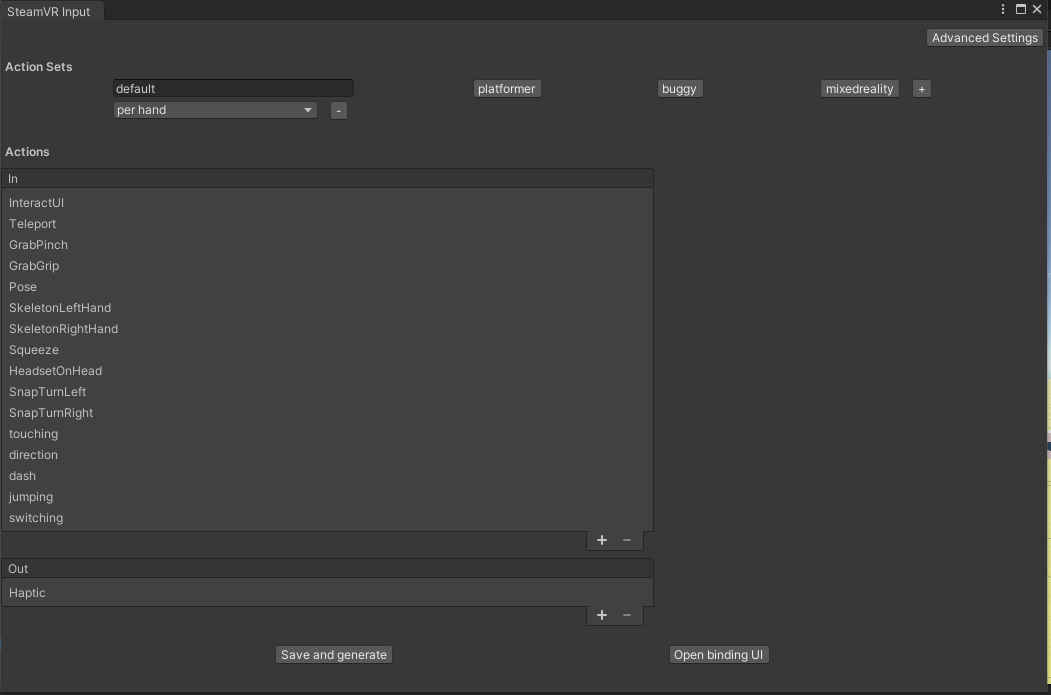The image size is (1051, 695).
Task: Select the dash action
Action: point(328,476)
